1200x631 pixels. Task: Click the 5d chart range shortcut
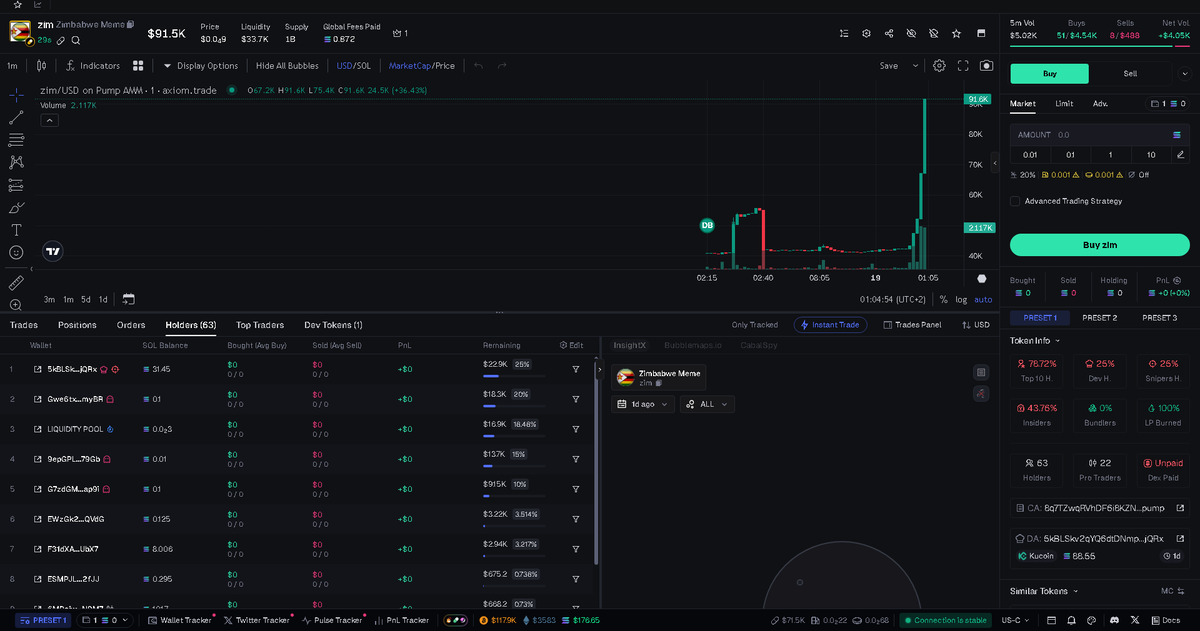(x=86, y=299)
